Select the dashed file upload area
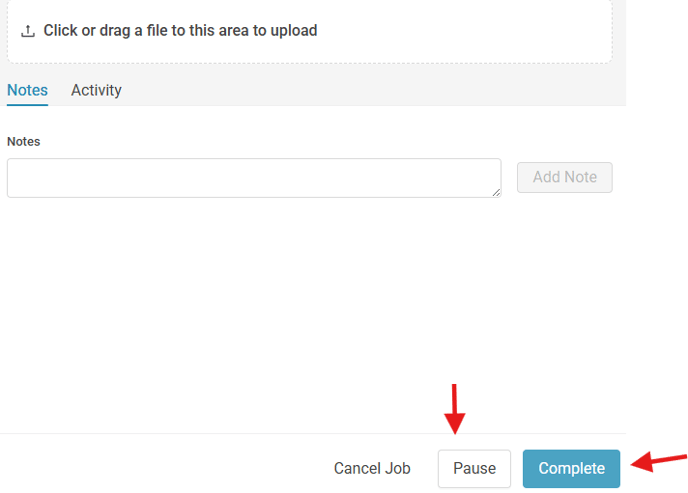The width and height of the screenshot is (688, 493). (310, 32)
